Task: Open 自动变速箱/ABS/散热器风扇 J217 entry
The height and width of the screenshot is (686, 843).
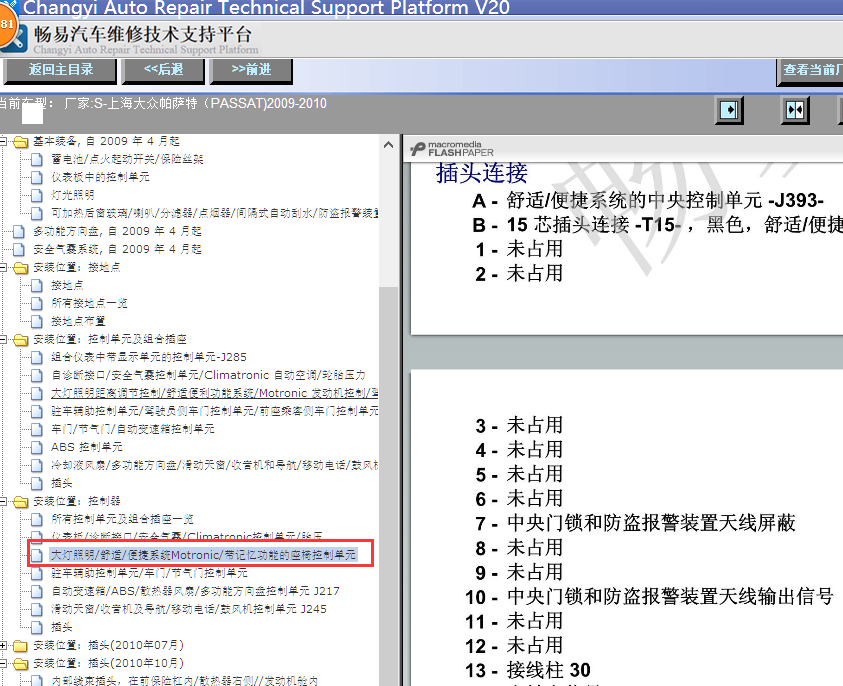Action: tap(195, 591)
